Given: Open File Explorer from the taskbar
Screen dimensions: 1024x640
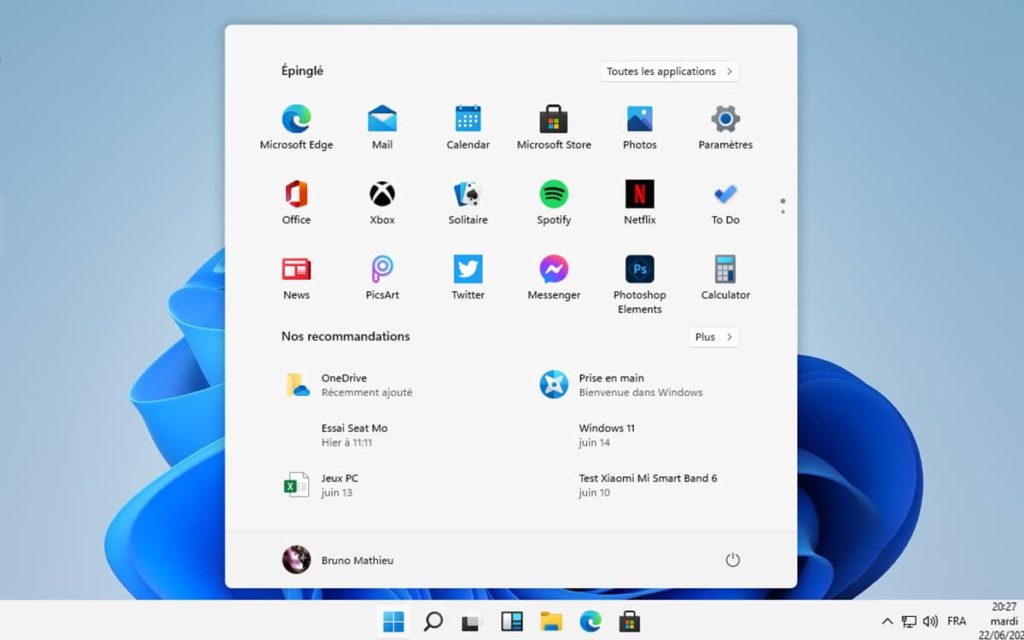Looking at the screenshot, I should click(551, 622).
